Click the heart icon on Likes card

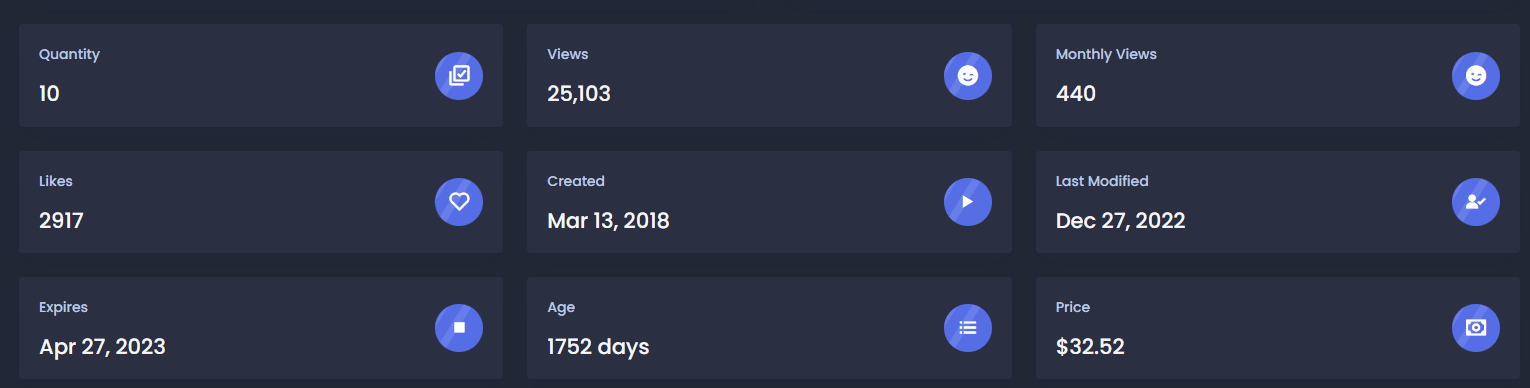[x=459, y=202]
